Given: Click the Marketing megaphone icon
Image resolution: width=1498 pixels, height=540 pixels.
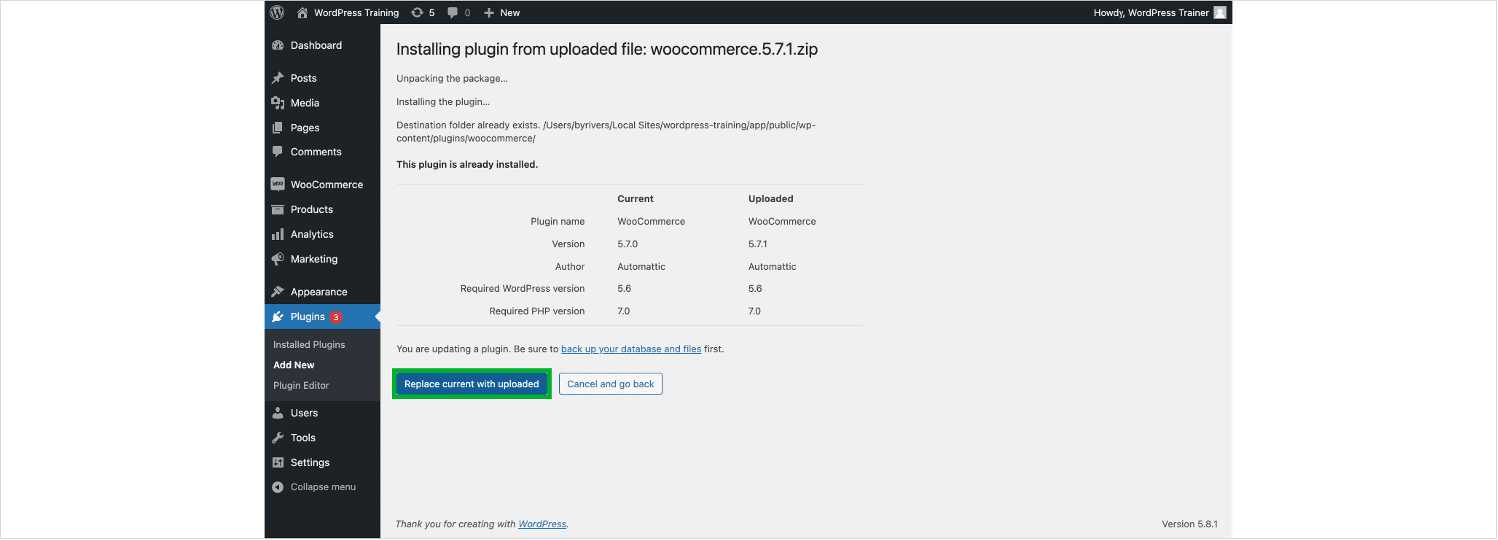Looking at the screenshot, I should (278, 259).
